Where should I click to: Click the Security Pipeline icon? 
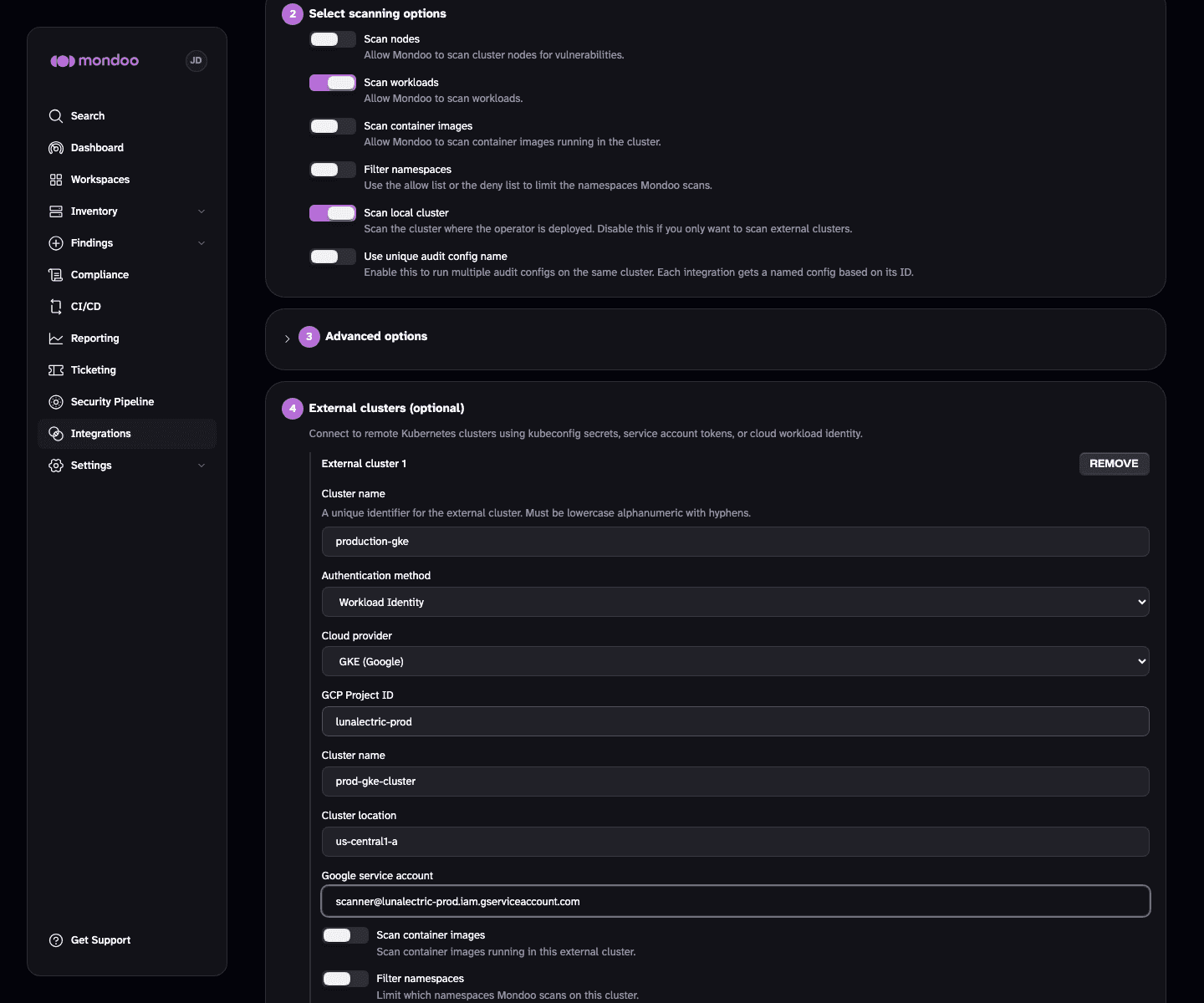coord(56,402)
